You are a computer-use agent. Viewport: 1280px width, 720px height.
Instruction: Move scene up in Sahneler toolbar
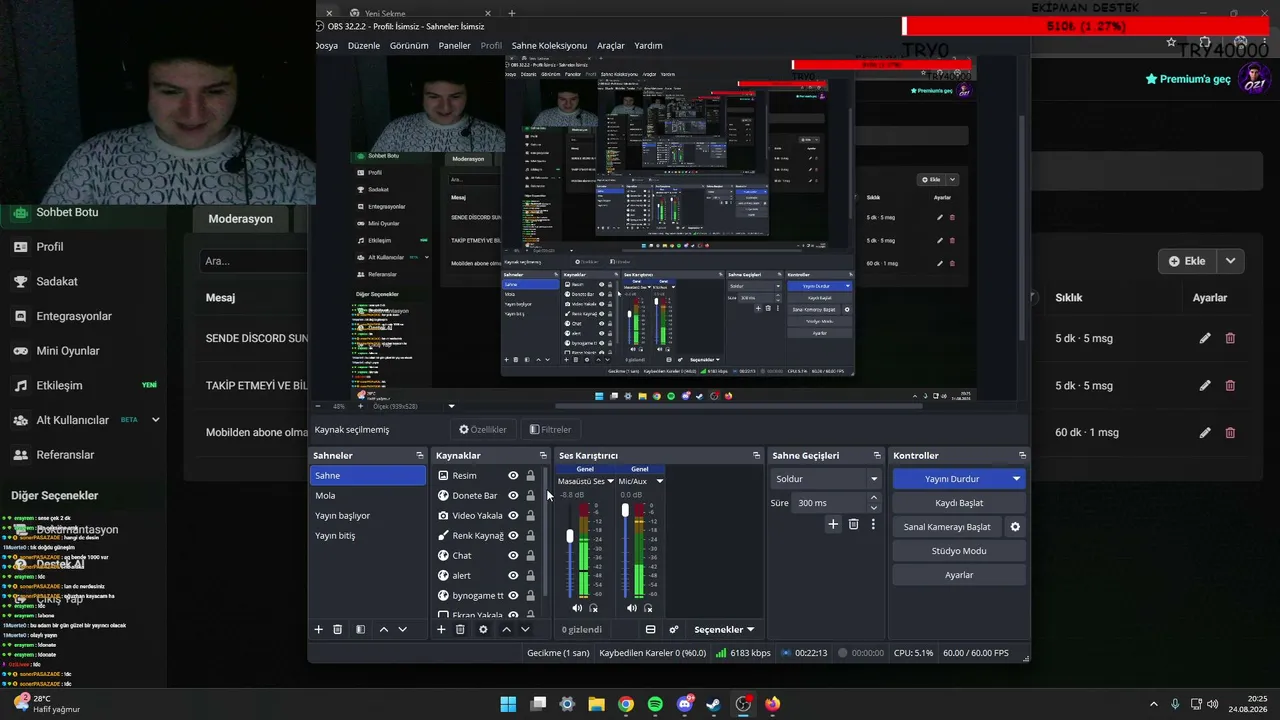(x=384, y=629)
